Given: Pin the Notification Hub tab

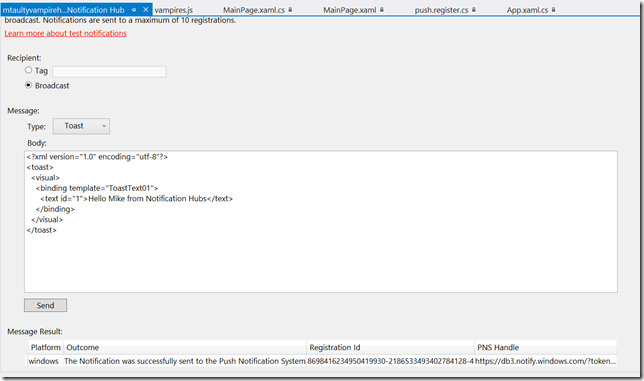Looking at the screenshot, I should [134, 10].
